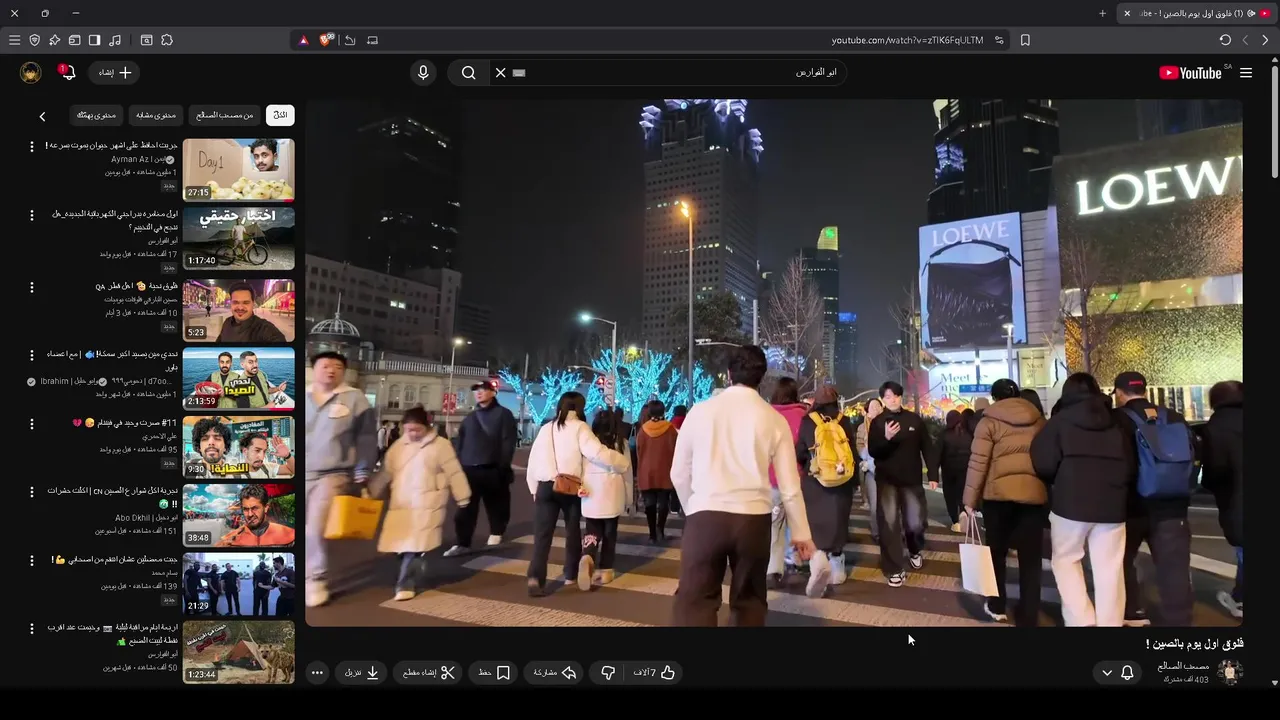Open options menu for the 2:13:59 fishing video
Image resolution: width=1280 pixels, height=720 pixels.
coord(31,355)
